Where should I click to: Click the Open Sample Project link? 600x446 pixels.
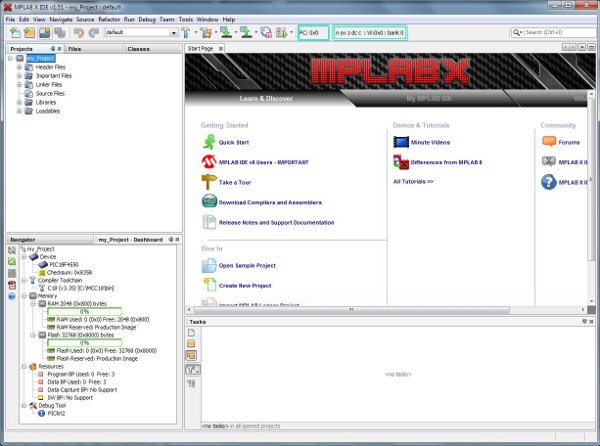click(247, 265)
